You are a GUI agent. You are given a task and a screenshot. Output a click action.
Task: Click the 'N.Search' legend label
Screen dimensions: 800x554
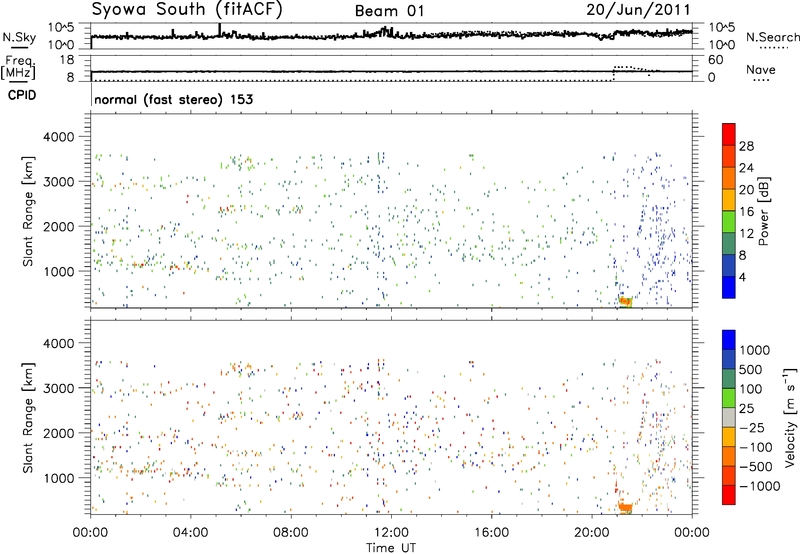[x=772, y=37]
